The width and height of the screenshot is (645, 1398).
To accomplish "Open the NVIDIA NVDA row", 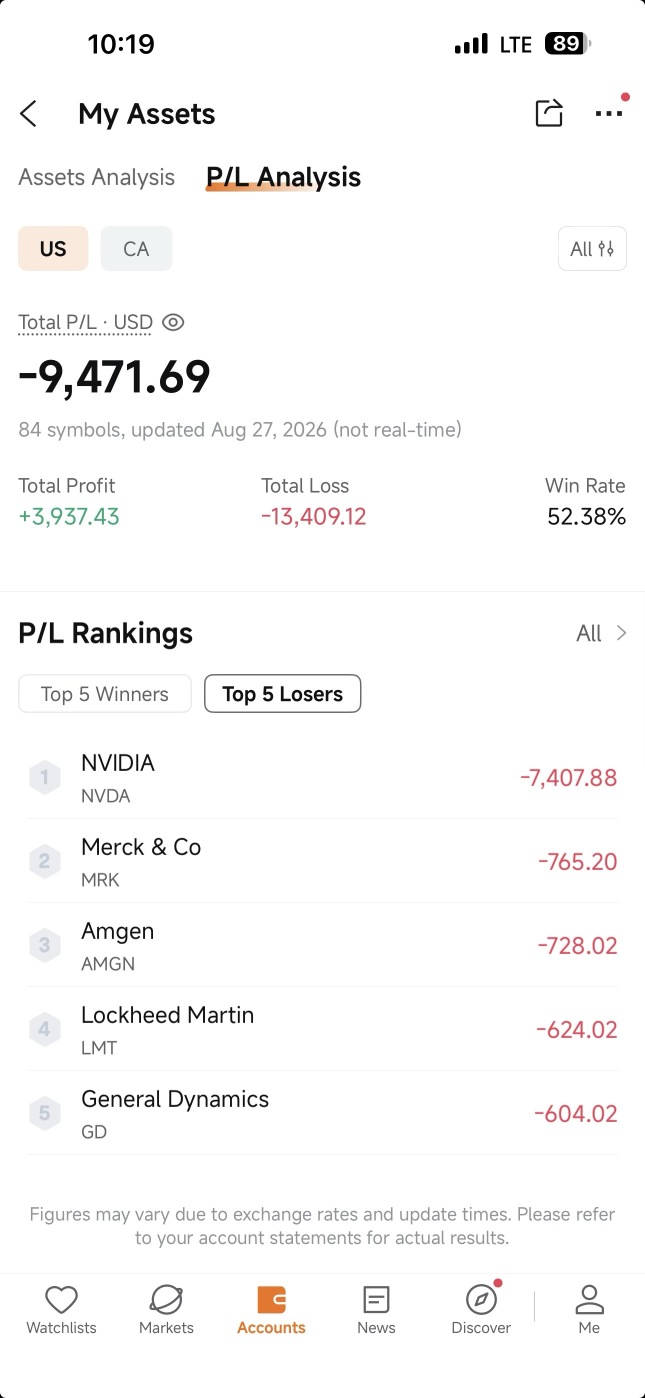I will (x=322, y=777).
